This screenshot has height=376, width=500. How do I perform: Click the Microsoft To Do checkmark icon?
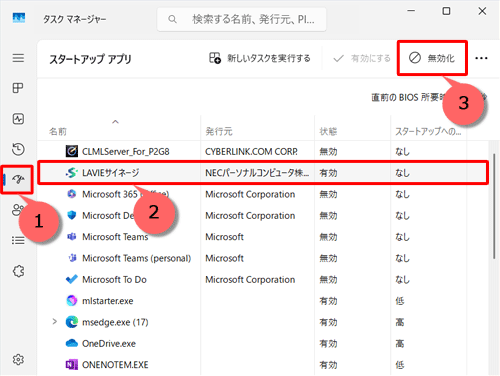pyautogui.click(x=72, y=279)
